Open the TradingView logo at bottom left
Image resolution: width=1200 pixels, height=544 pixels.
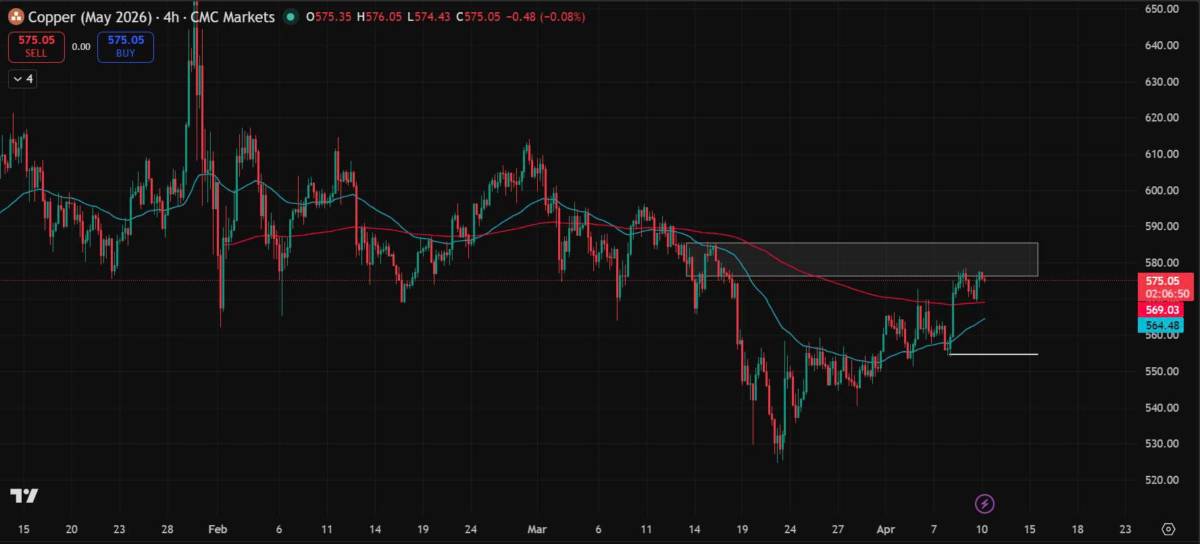24,496
